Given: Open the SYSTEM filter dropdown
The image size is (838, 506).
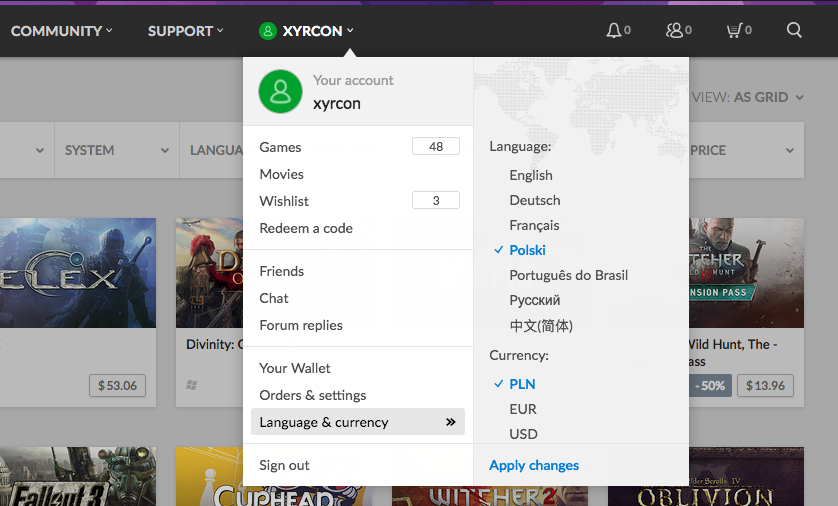Looking at the screenshot, I should pos(117,150).
